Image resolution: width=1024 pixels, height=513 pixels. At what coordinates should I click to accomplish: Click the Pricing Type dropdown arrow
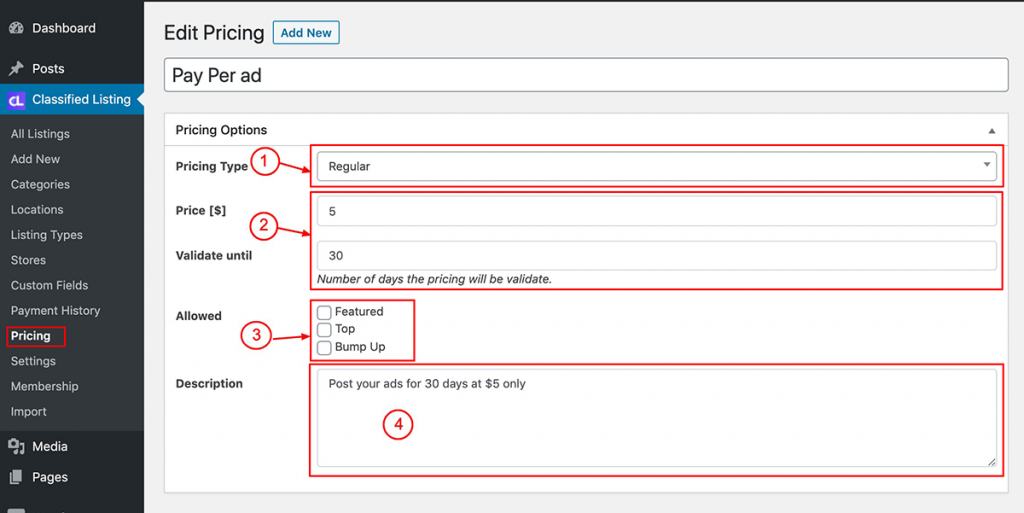987,165
